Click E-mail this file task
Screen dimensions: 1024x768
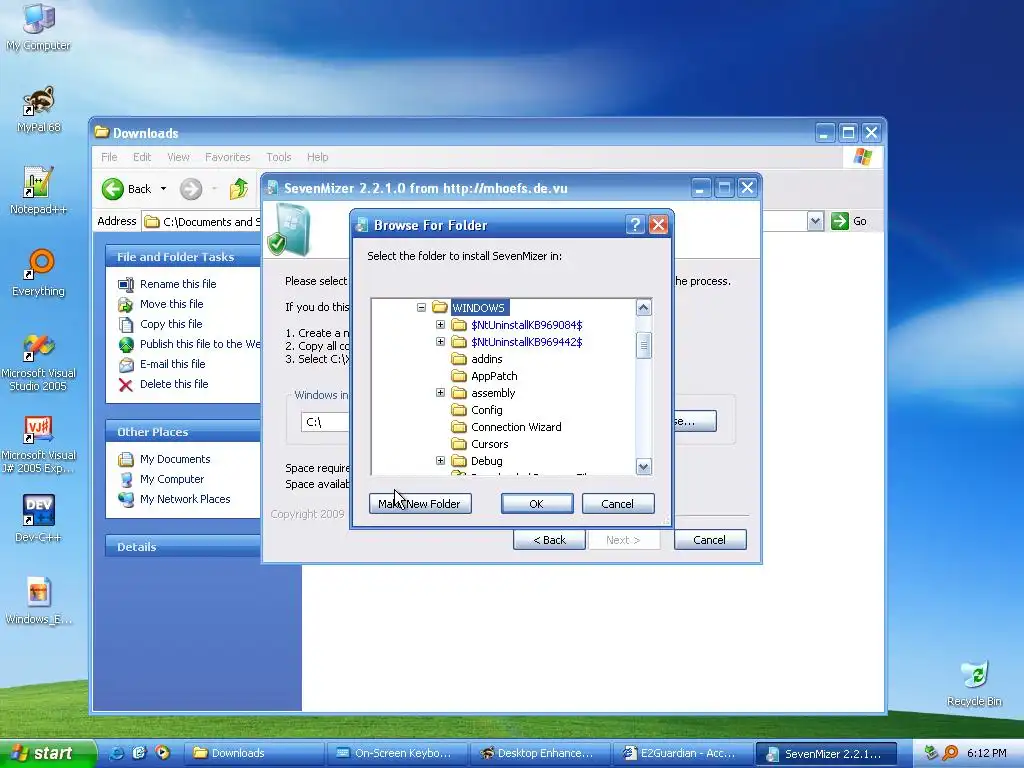[161, 364]
